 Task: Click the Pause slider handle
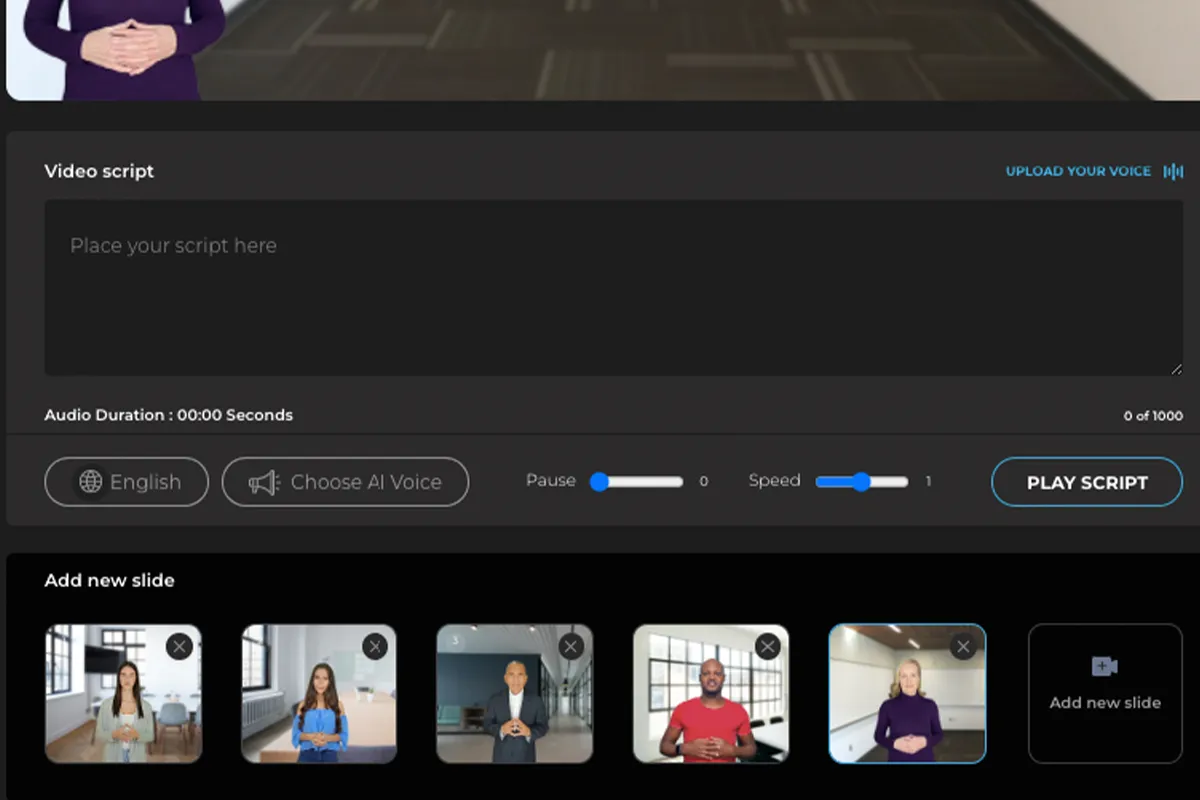[x=600, y=482]
